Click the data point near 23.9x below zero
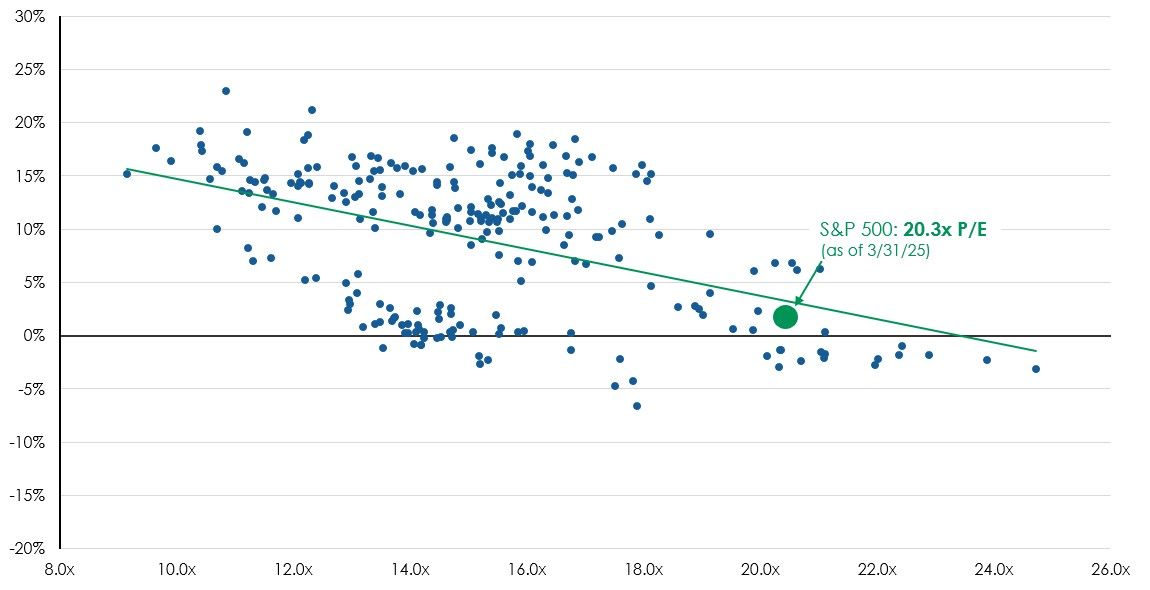This screenshot has height=590, width=1150. (x=986, y=360)
